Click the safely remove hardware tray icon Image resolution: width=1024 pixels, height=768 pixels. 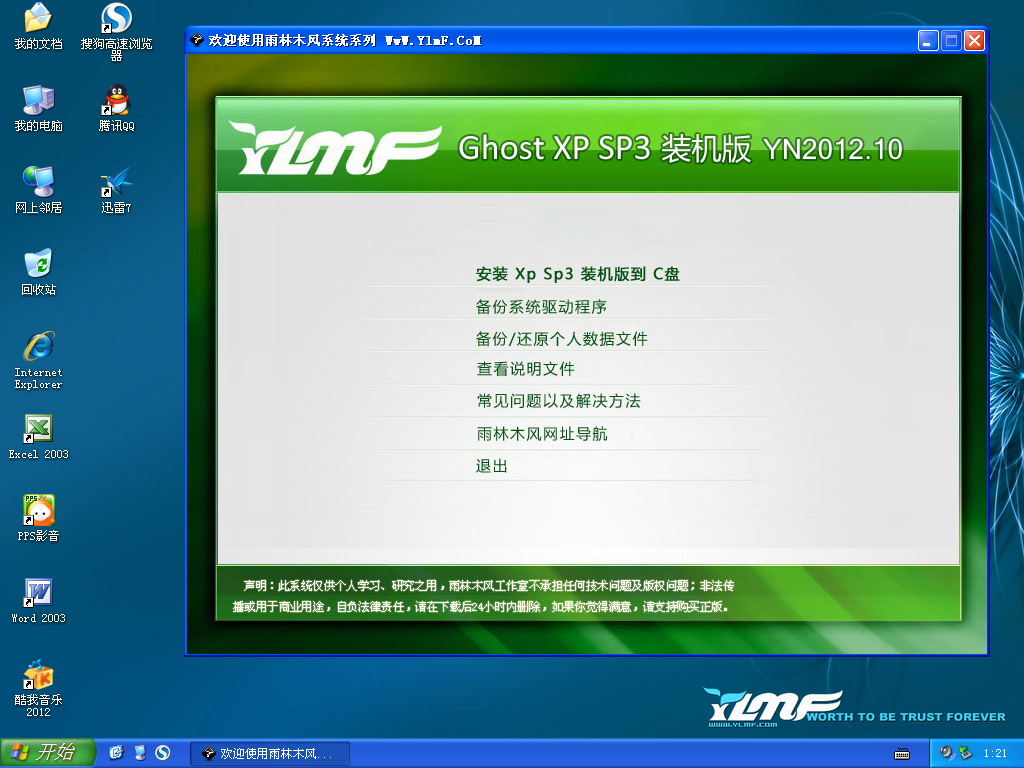[964, 753]
